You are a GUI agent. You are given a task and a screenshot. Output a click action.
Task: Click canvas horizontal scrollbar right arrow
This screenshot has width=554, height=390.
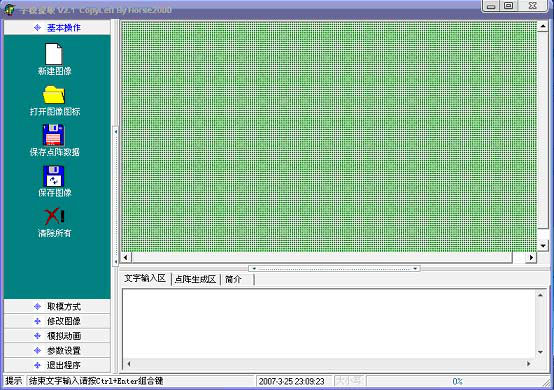(x=531, y=257)
